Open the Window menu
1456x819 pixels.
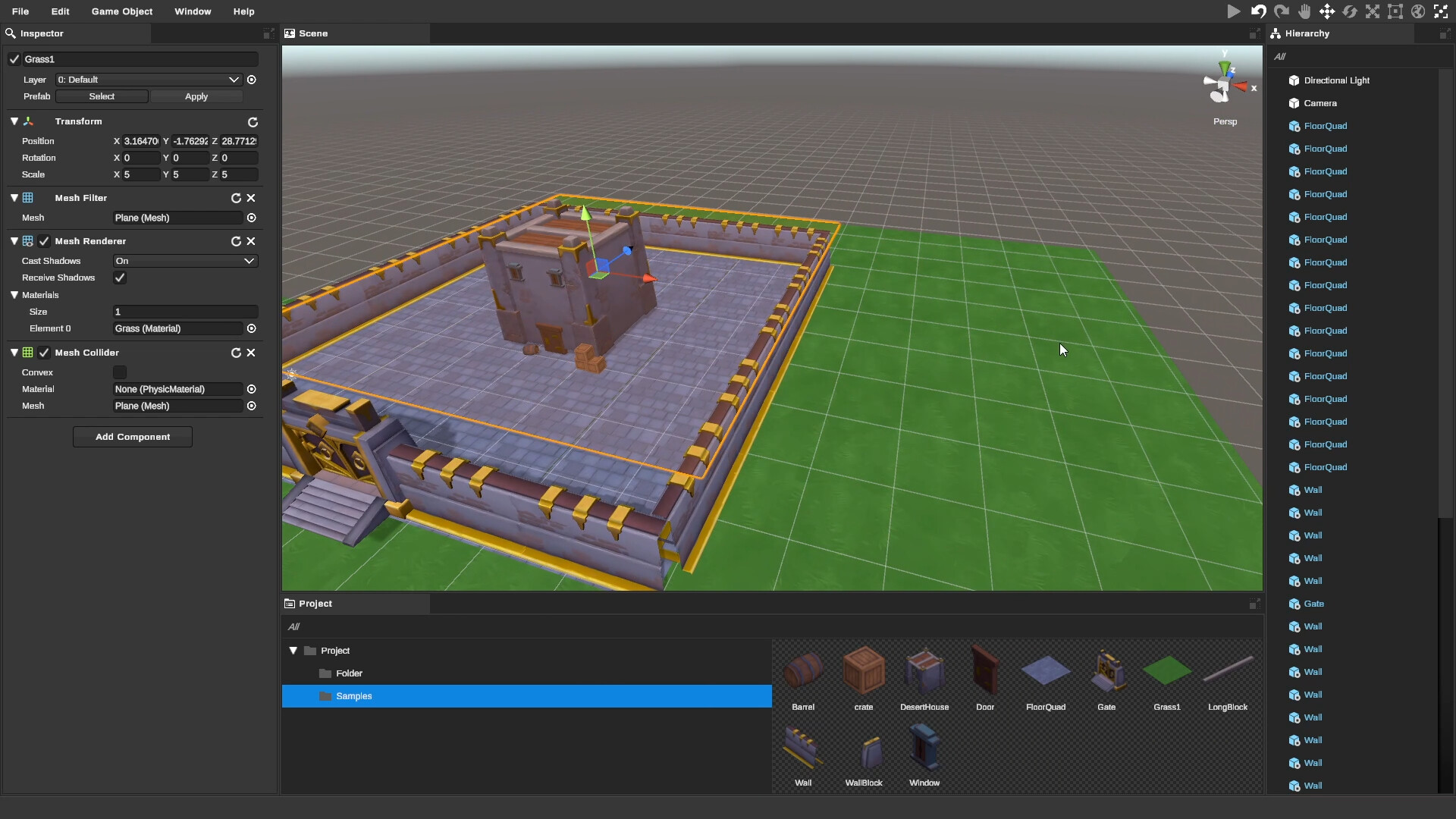[x=193, y=11]
